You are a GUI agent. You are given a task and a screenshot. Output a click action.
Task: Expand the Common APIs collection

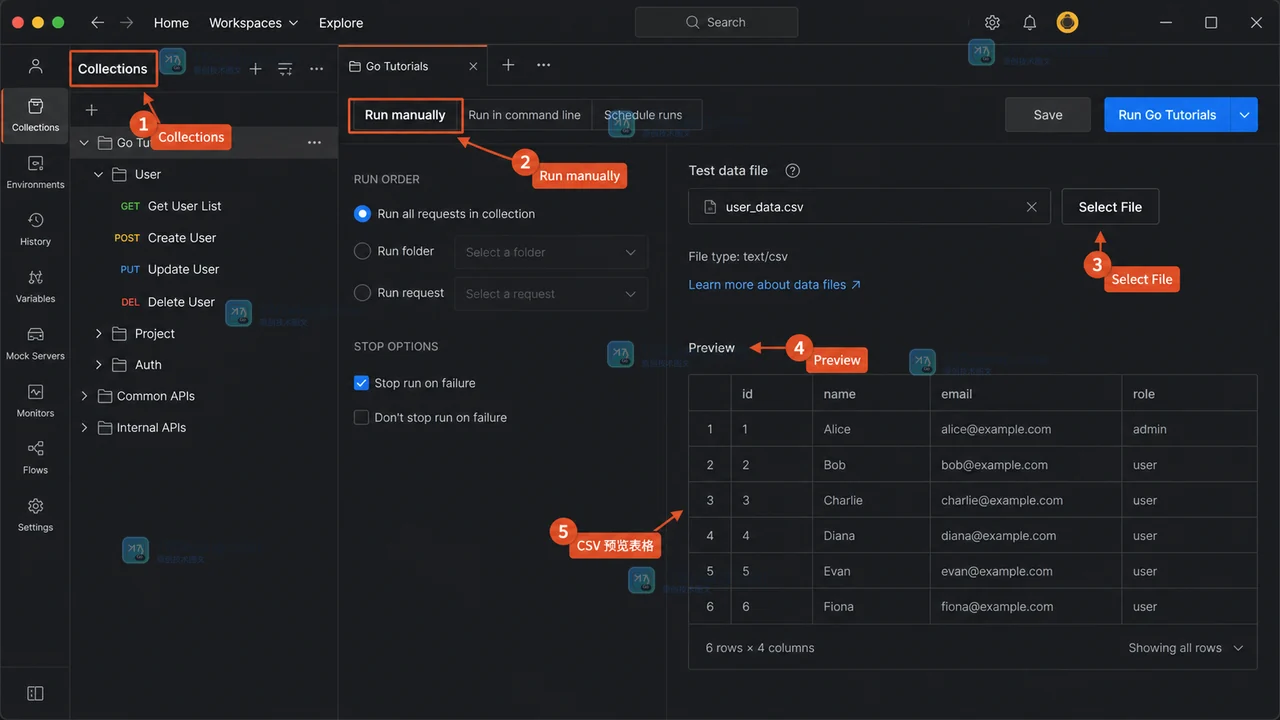coord(84,396)
